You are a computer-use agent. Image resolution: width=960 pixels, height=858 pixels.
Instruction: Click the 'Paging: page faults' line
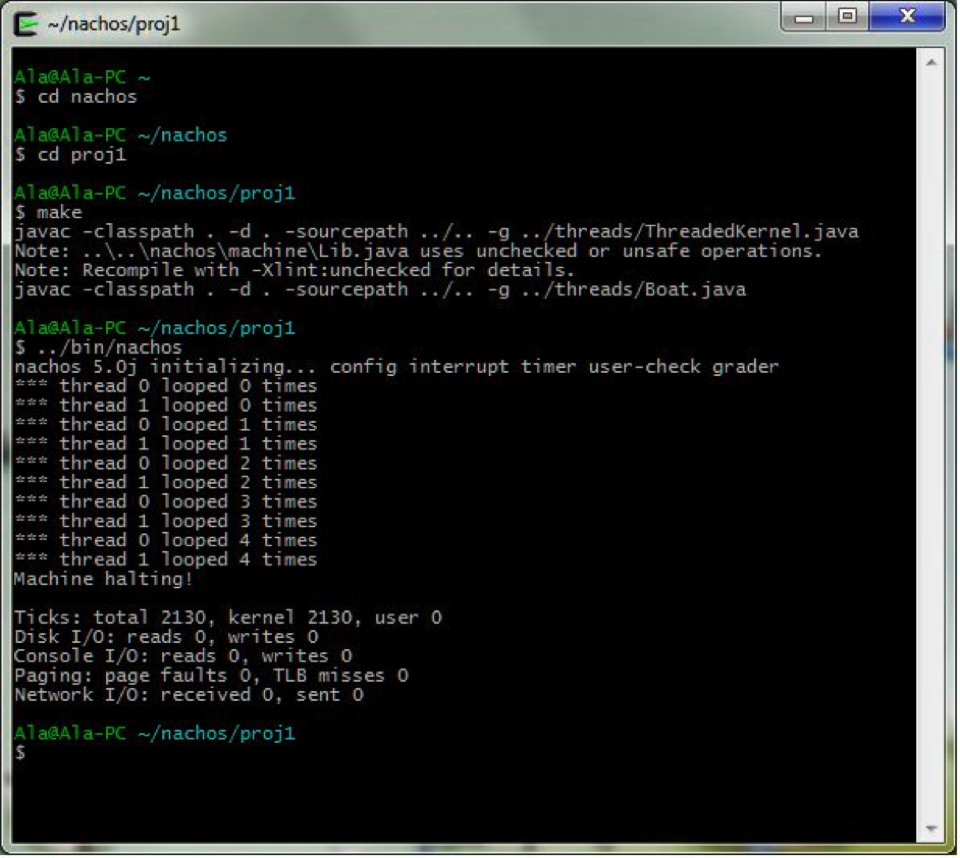tap(210, 676)
